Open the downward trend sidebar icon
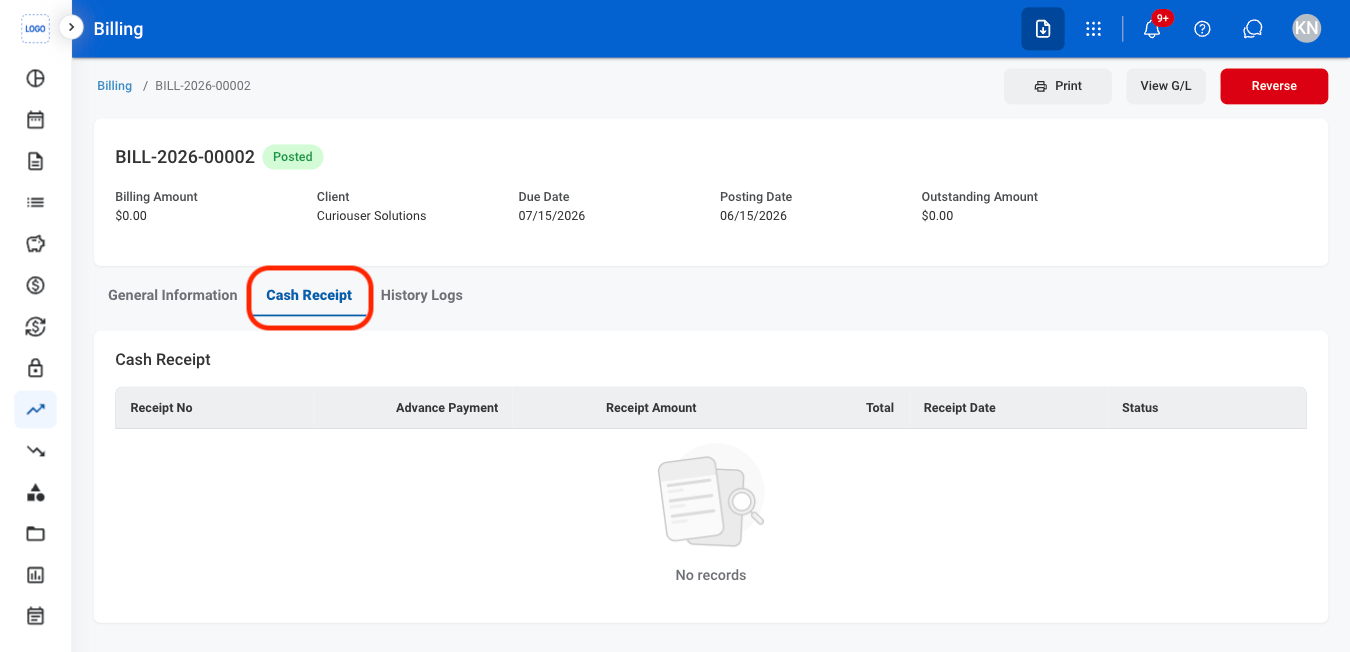Screen dimensions: 1350x652 (x=35, y=451)
